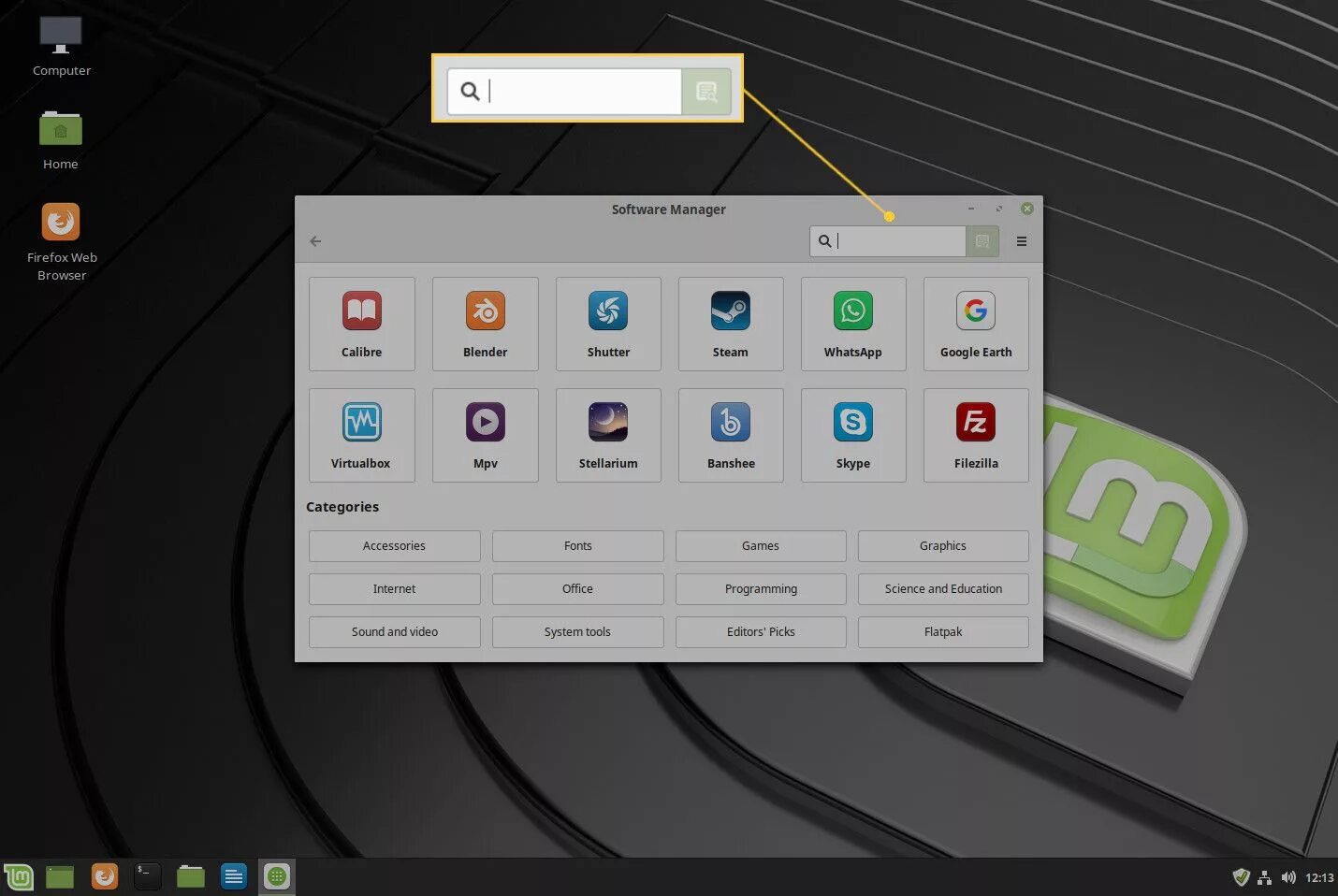Screen dimensions: 1338x896
Task: Open the hamburger menu in Software Manager
Action: pyautogui.click(x=1022, y=241)
